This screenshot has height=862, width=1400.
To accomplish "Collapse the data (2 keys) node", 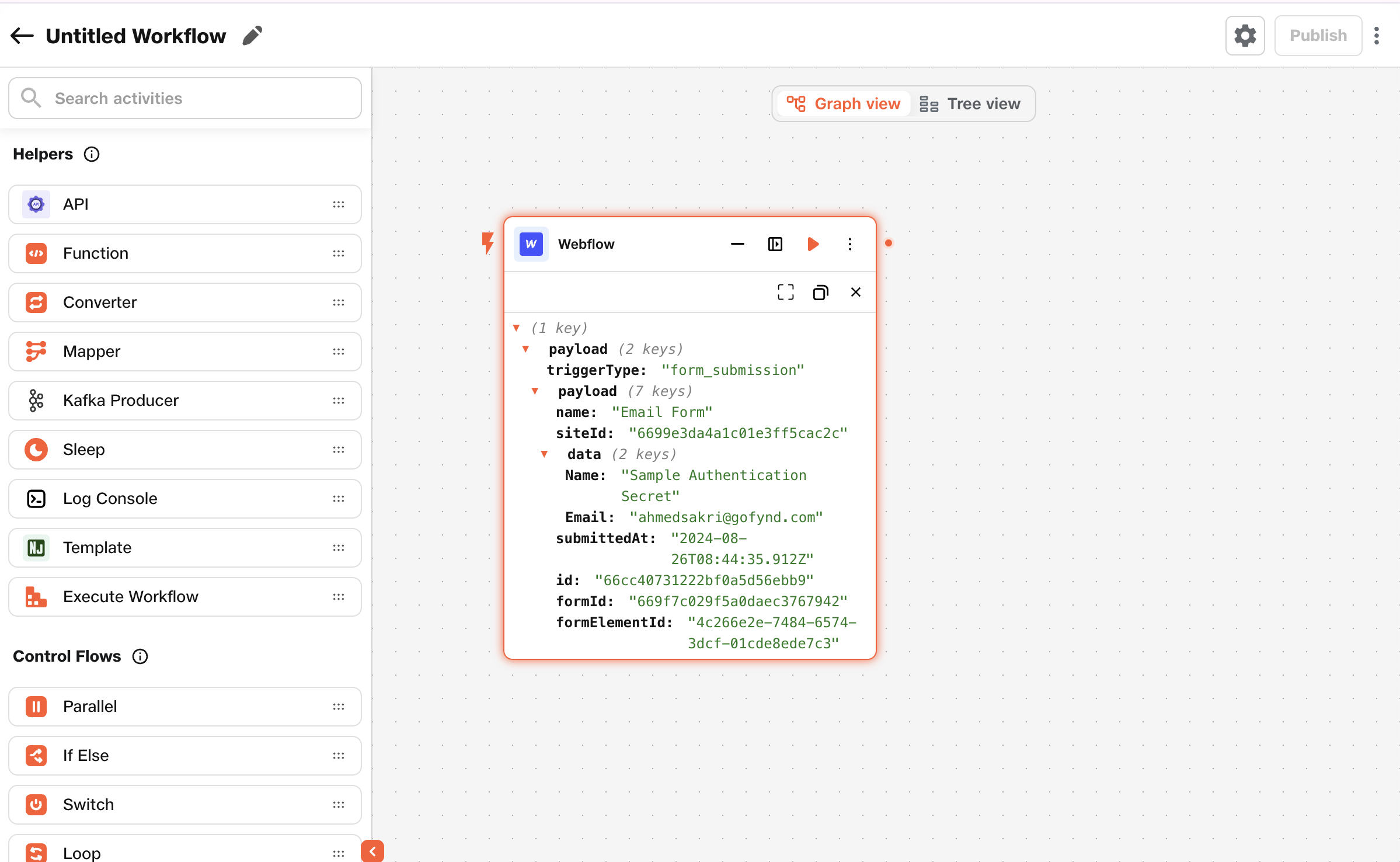I will click(544, 454).
